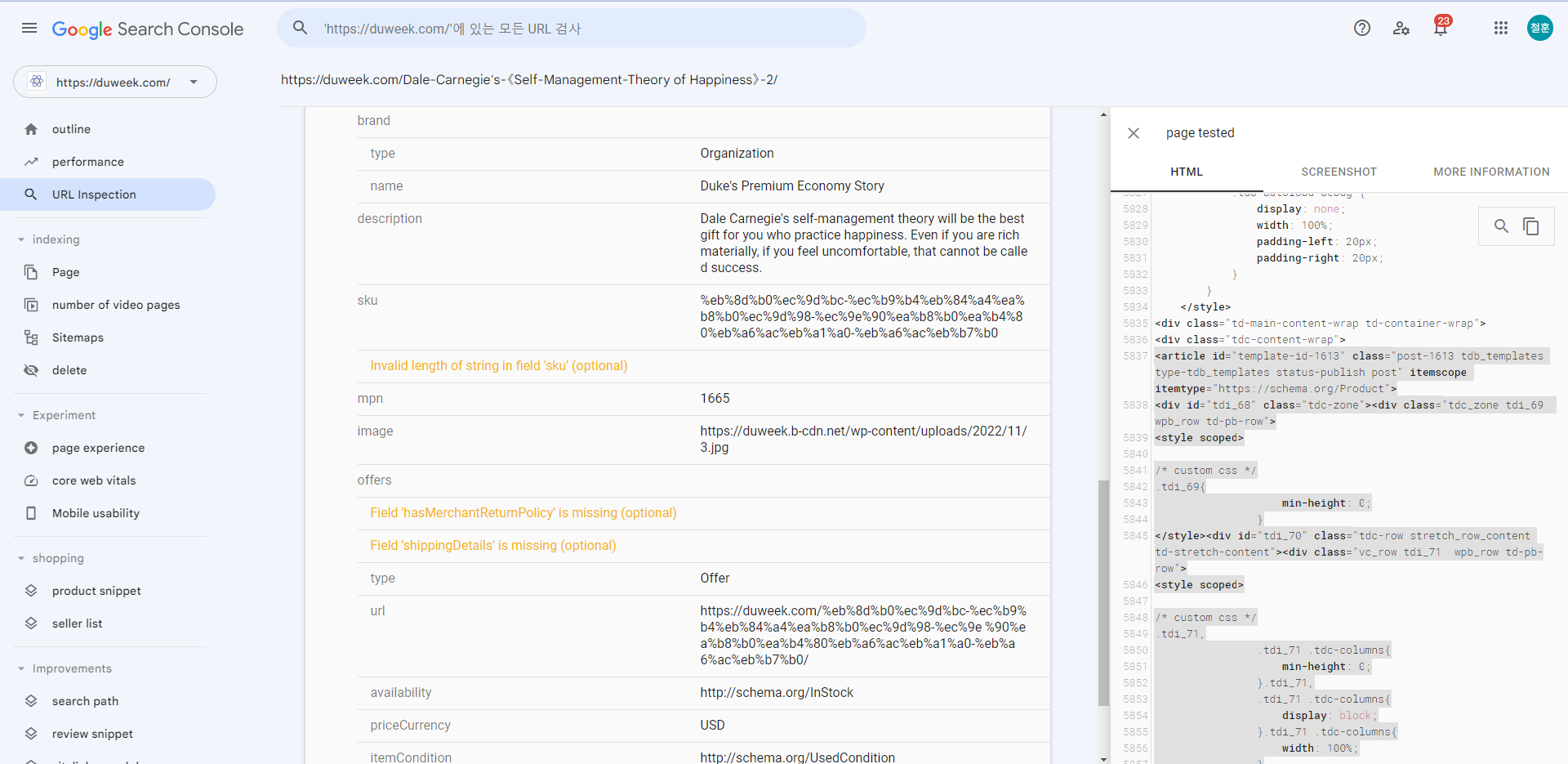Click the mpn value 1665
Screen dimensions: 1568x764
tap(715, 399)
